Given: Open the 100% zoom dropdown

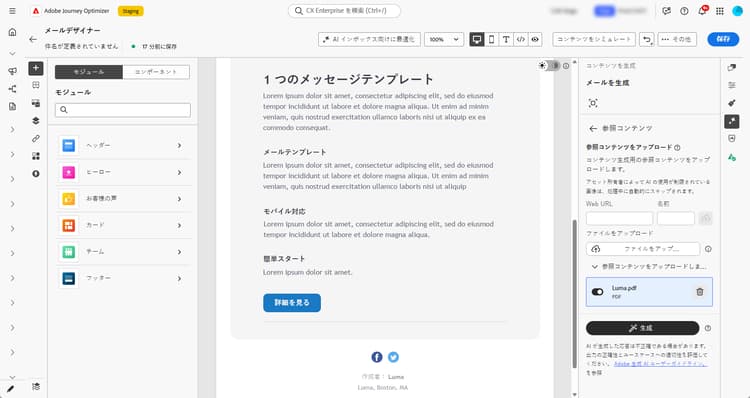Looking at the screenshot, I should (x=444, y=39).
